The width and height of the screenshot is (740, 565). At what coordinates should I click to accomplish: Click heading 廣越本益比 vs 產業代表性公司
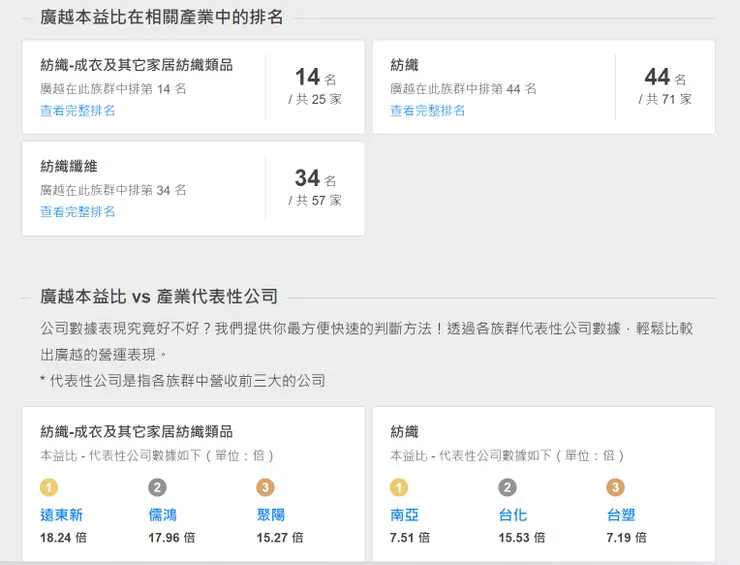(x=159, y=296)
